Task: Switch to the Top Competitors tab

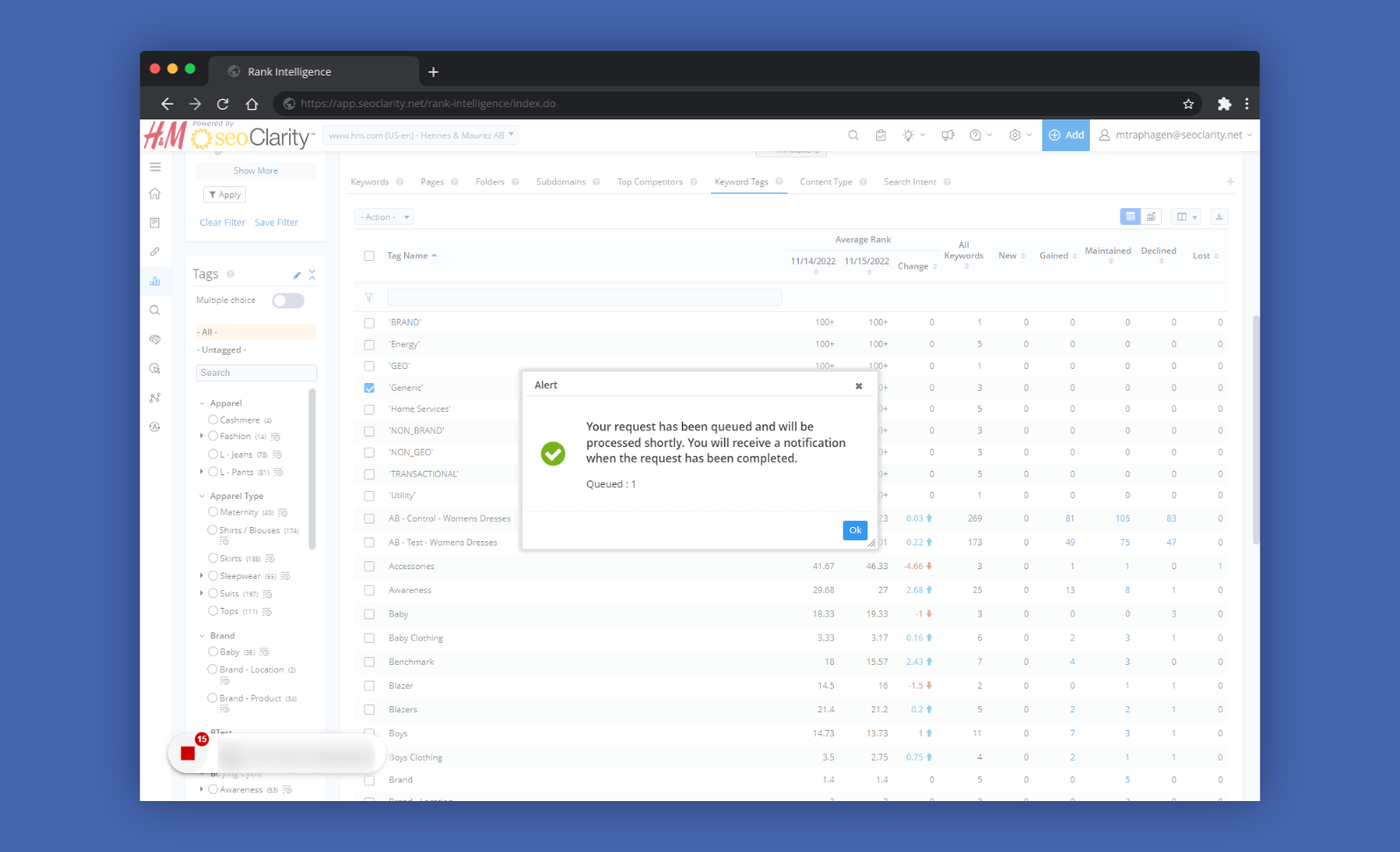Action: (x=650, y=182)
